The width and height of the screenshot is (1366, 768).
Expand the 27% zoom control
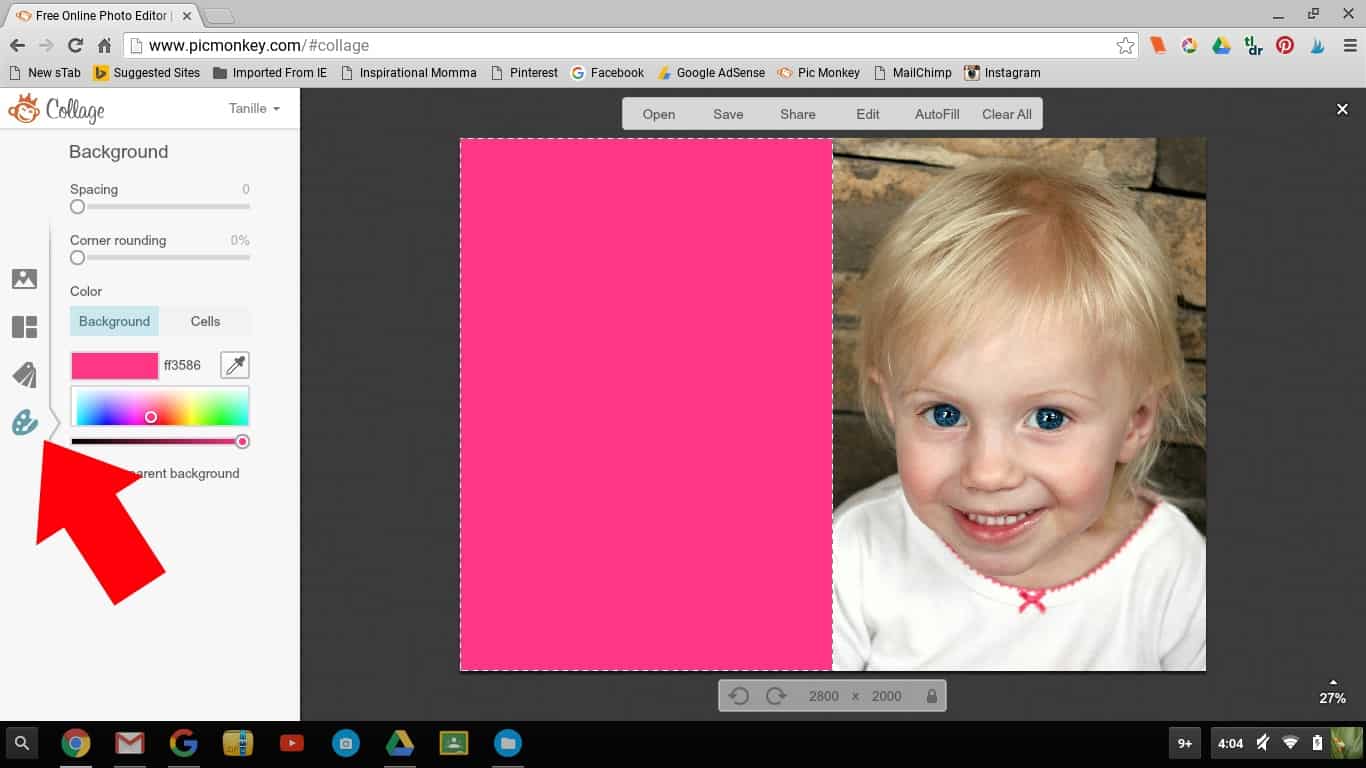point(1332,692)
